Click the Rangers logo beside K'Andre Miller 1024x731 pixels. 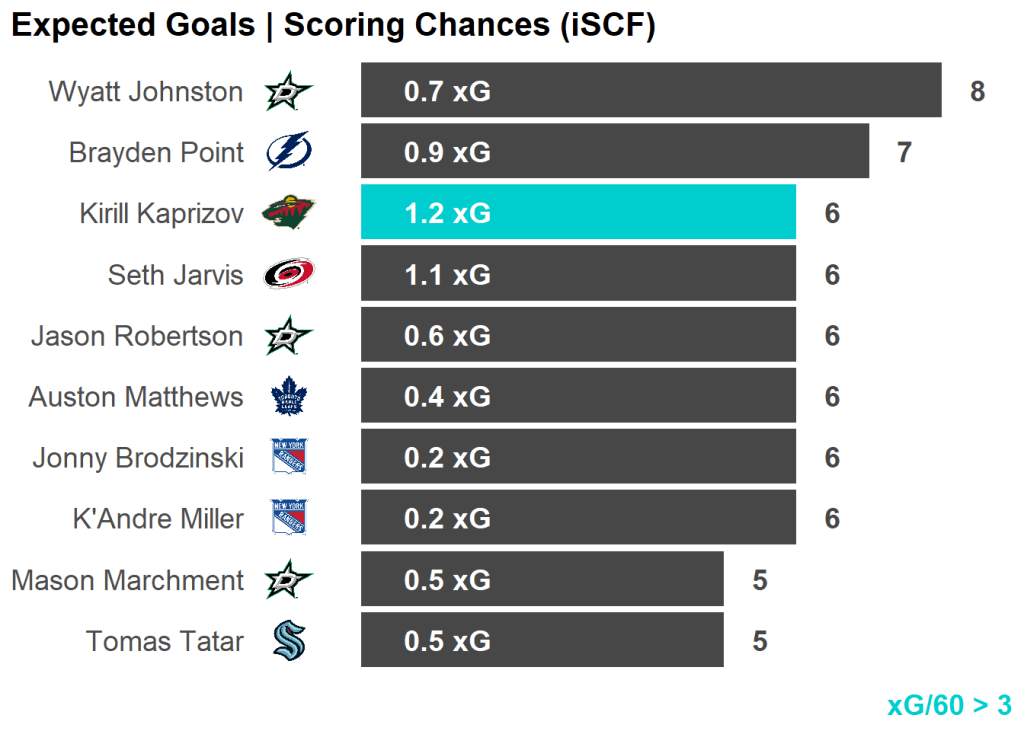(x=289, y=519)
